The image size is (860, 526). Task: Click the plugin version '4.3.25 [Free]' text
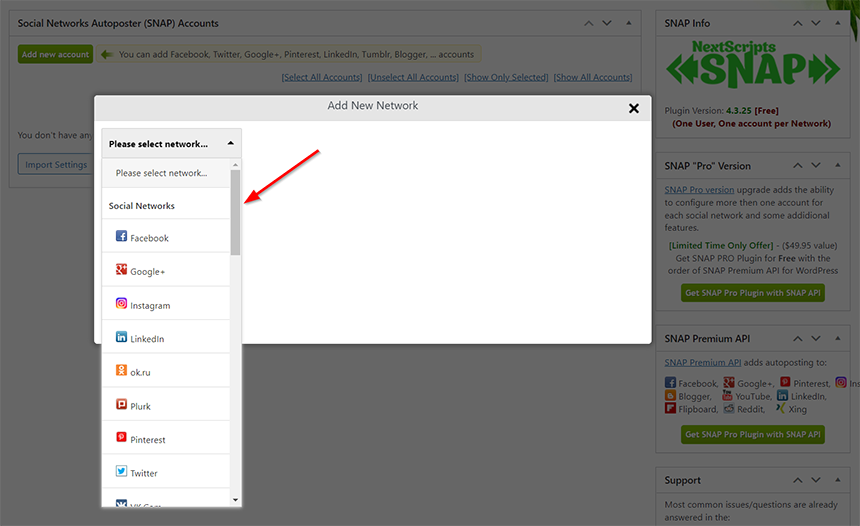(752, 111)
